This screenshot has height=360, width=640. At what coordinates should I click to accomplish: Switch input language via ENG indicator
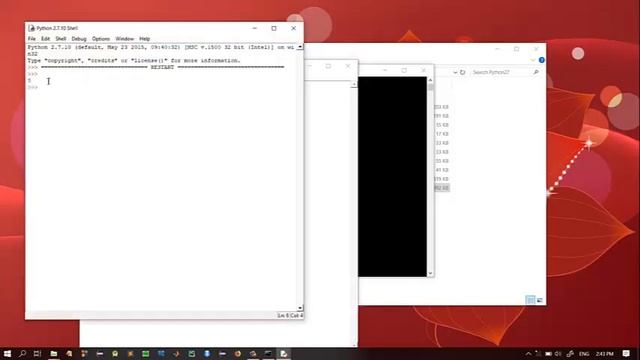click(584, 353)
